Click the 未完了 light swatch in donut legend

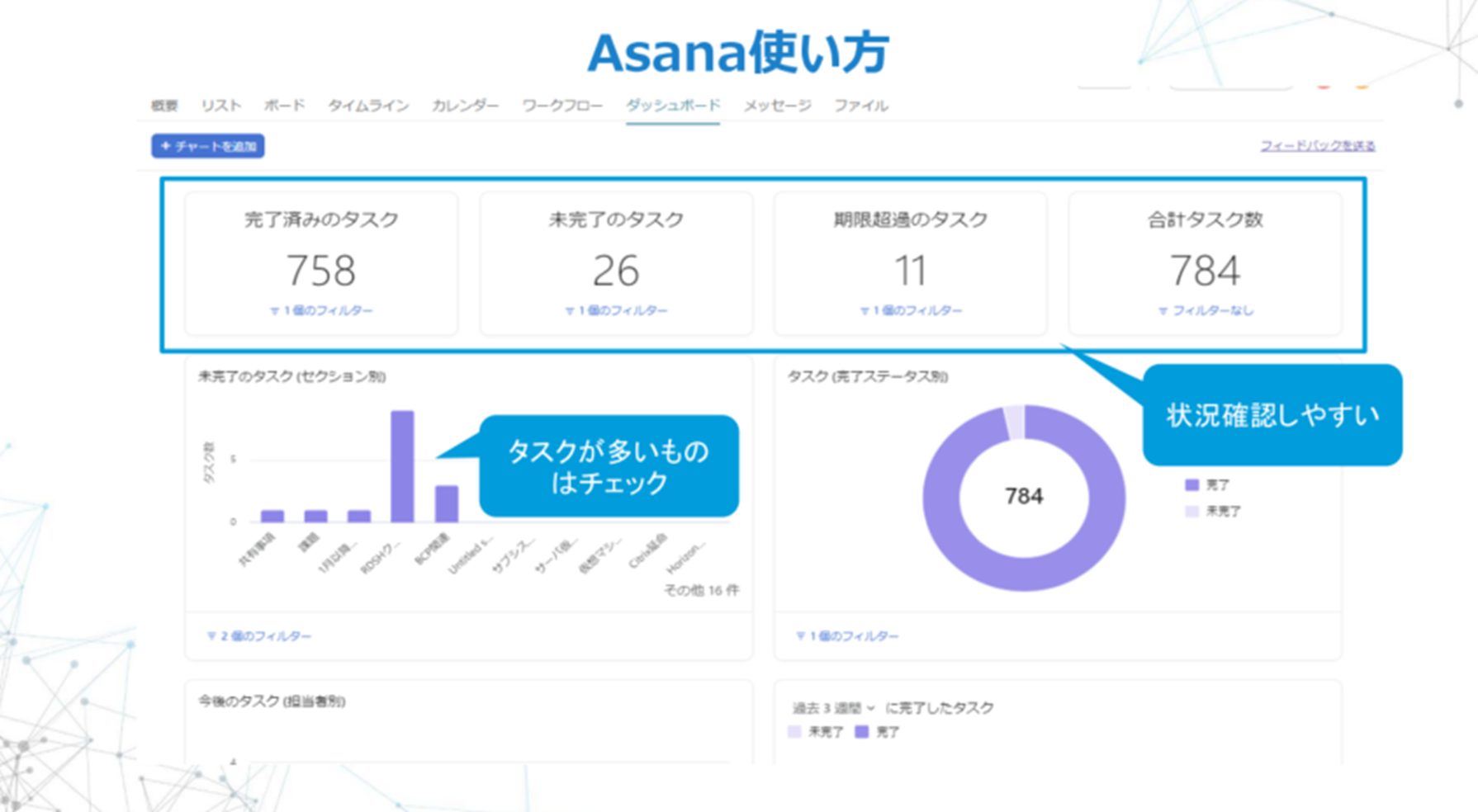pyautogui.click(x=1191, y=512)
